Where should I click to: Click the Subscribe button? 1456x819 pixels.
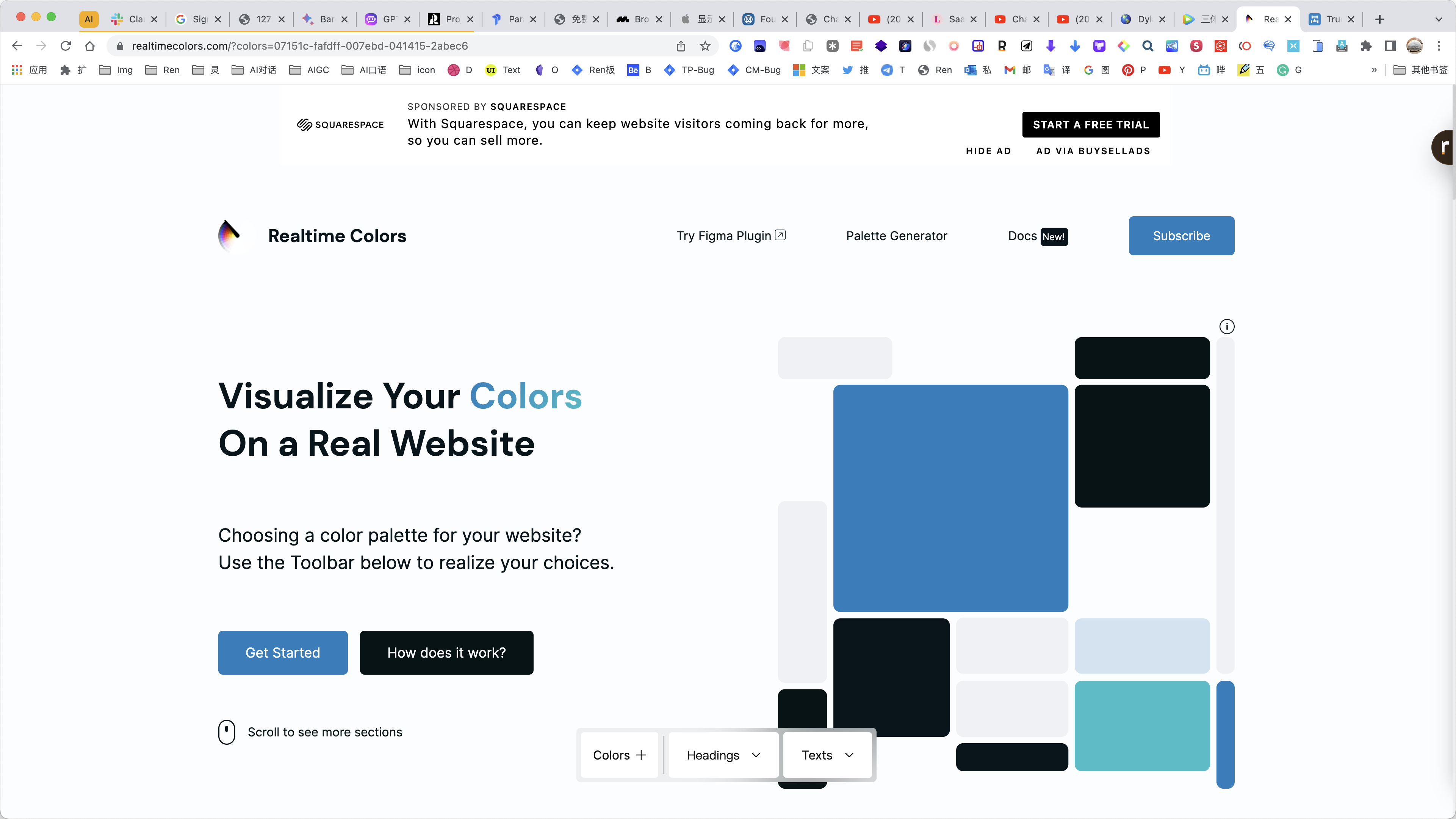1181,236
